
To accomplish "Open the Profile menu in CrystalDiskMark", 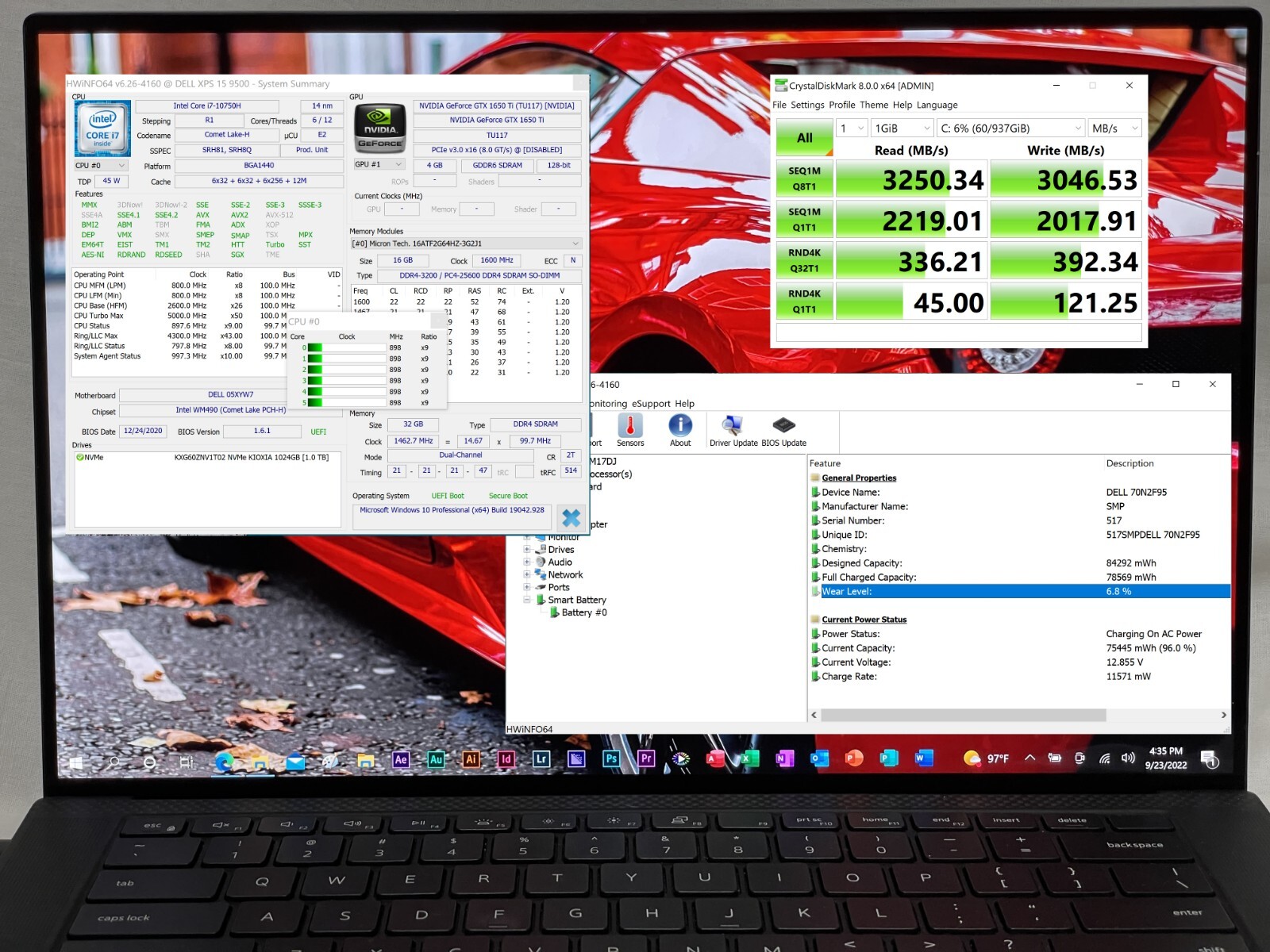I will 842,105.
